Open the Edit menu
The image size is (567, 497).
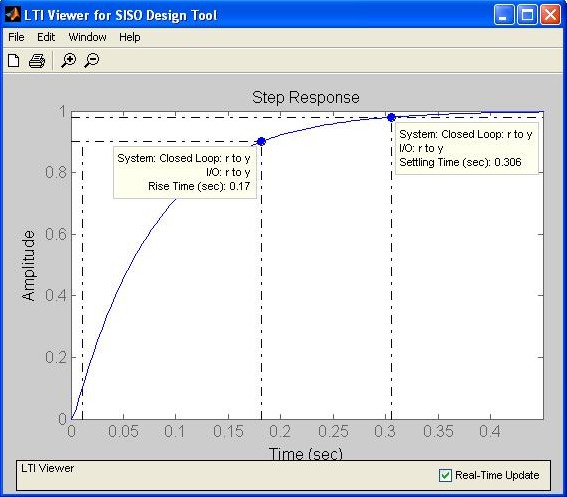tap(46, 37)
